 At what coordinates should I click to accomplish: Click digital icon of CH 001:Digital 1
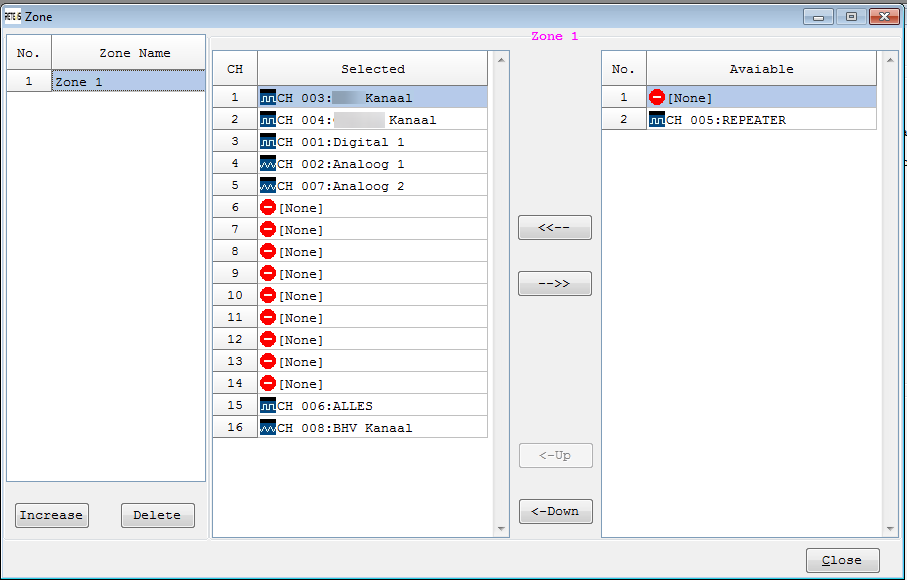tap(268, 142)
